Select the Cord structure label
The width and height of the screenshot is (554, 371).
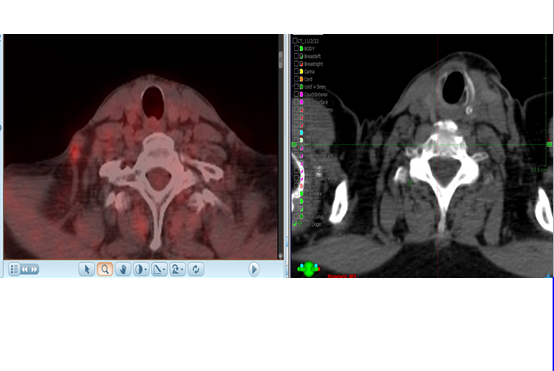click(x=308, y=79)
